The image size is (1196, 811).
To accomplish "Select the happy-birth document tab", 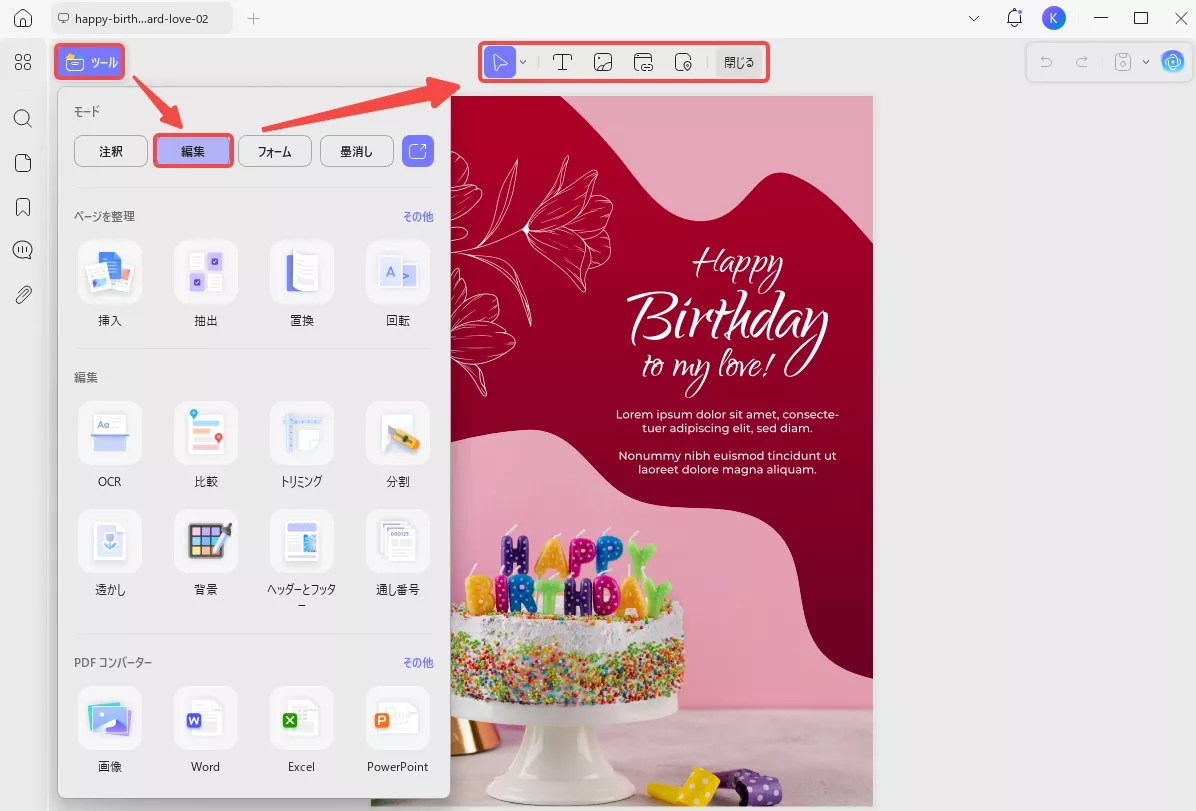I will (x=140, y=17).
